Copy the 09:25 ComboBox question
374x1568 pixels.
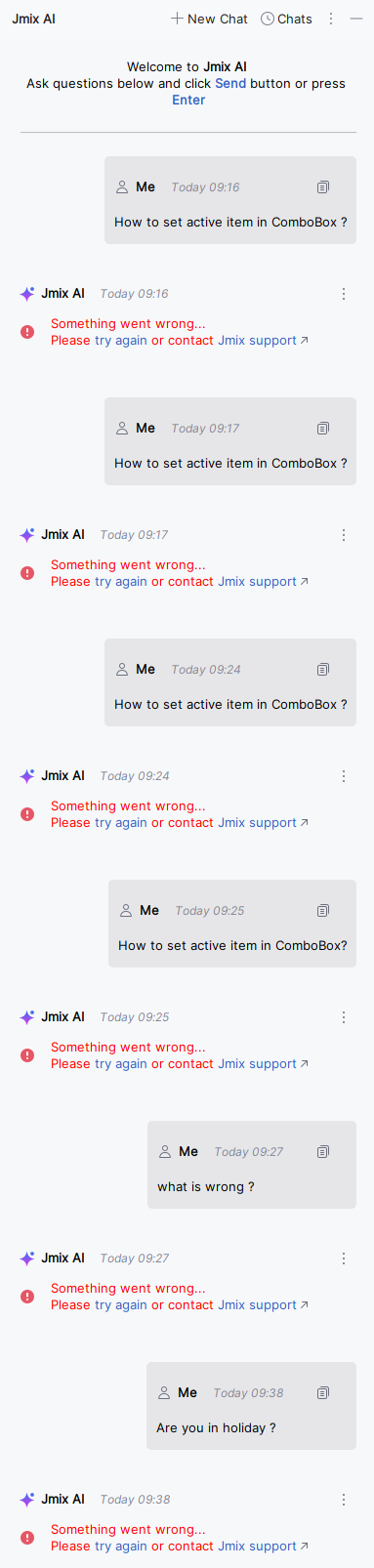[323, 911]
